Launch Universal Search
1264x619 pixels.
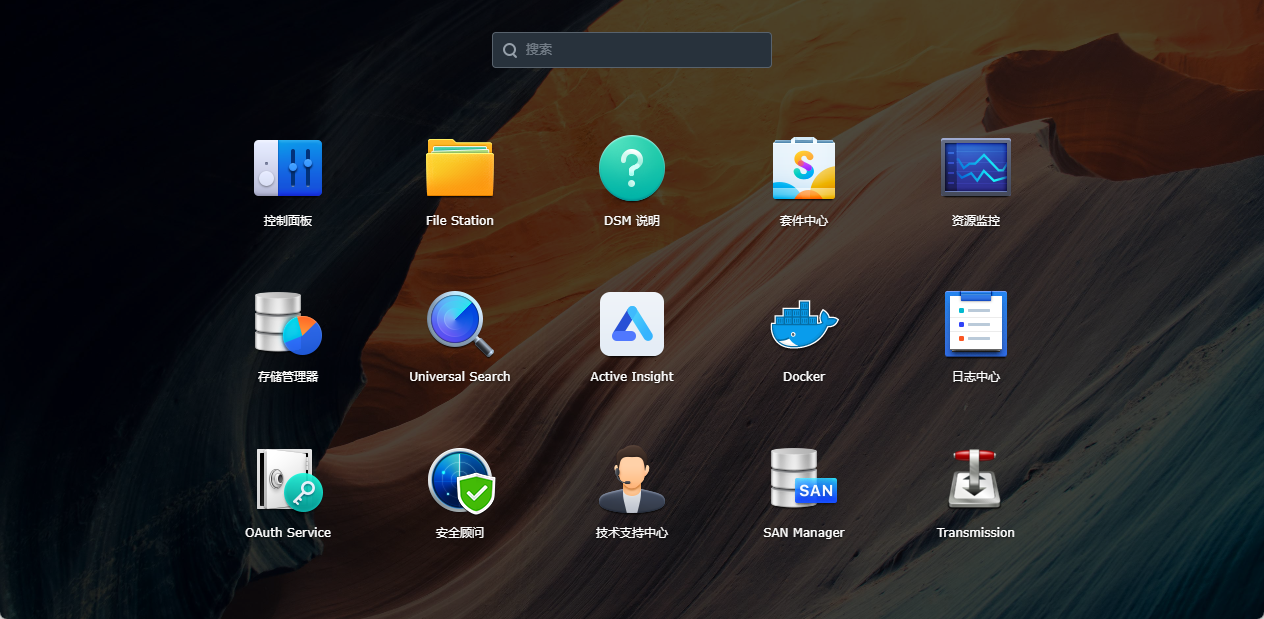460,324
